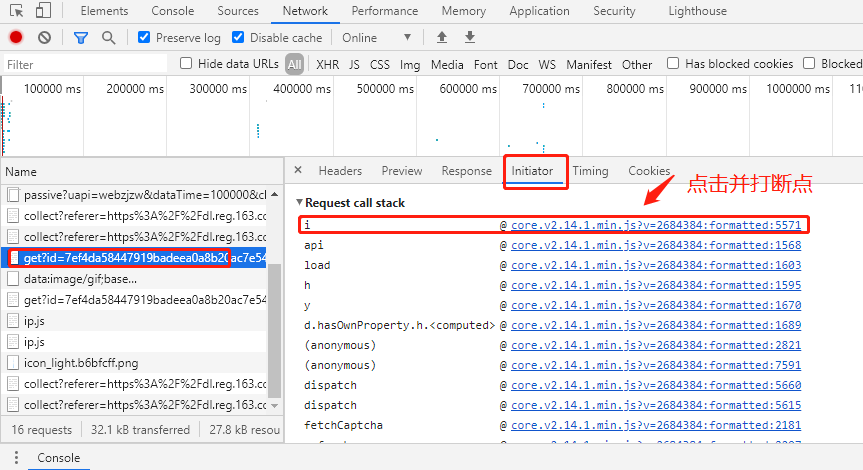863x470 pixels.
Task: Filter requests by CSS
Action: point(380,64)
